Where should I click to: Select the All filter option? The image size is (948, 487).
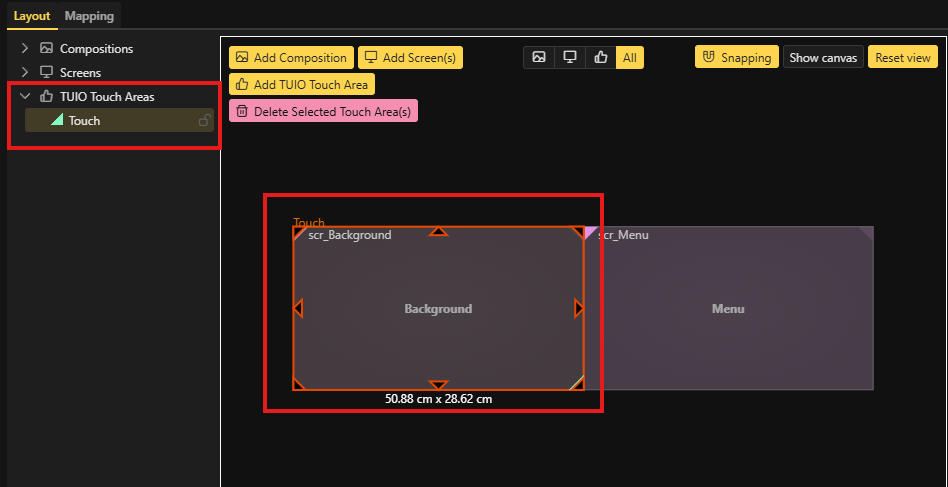629,58
